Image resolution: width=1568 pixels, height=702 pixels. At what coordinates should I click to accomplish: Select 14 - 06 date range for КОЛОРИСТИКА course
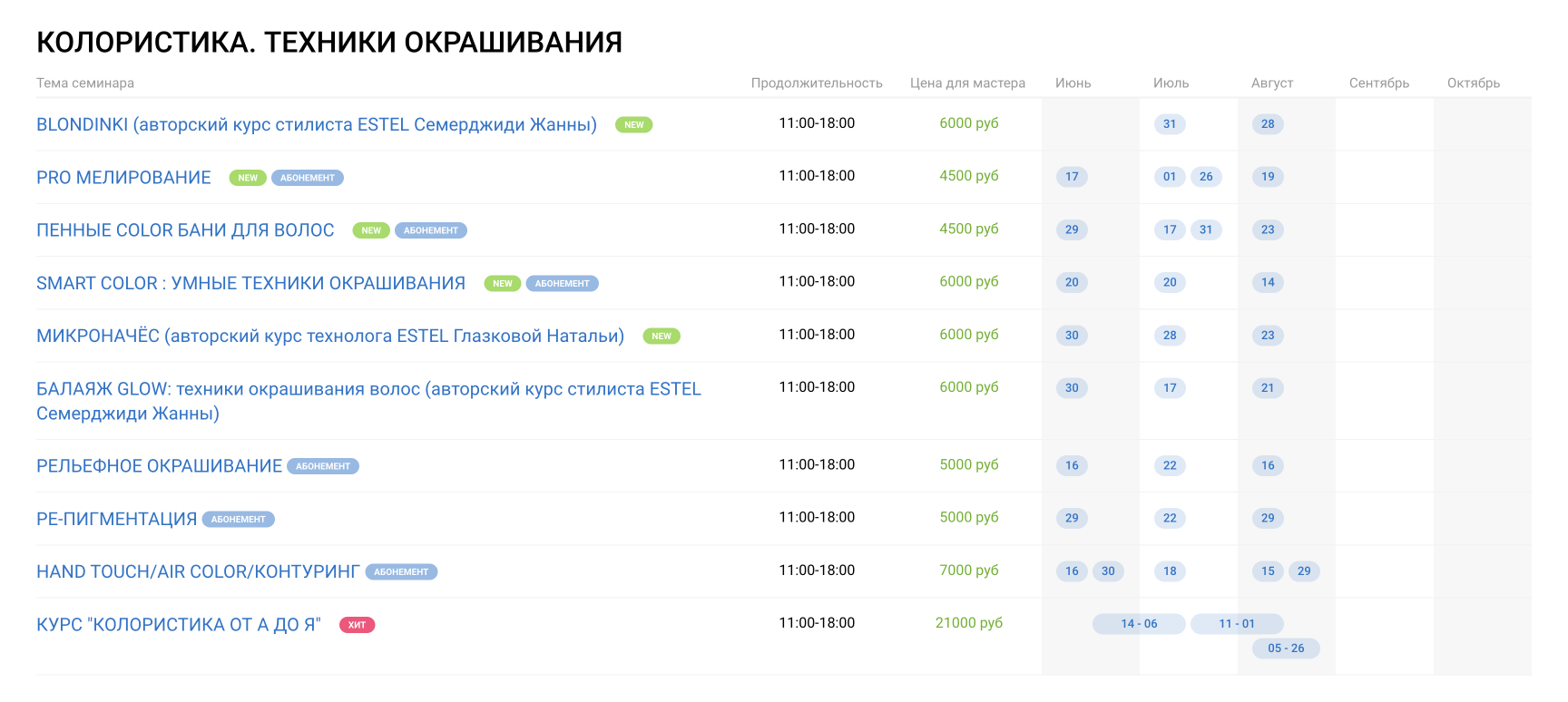point(1139,623)
